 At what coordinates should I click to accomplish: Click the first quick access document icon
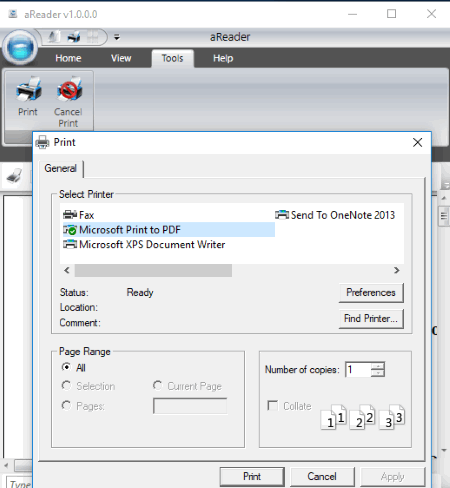point(54,37)
